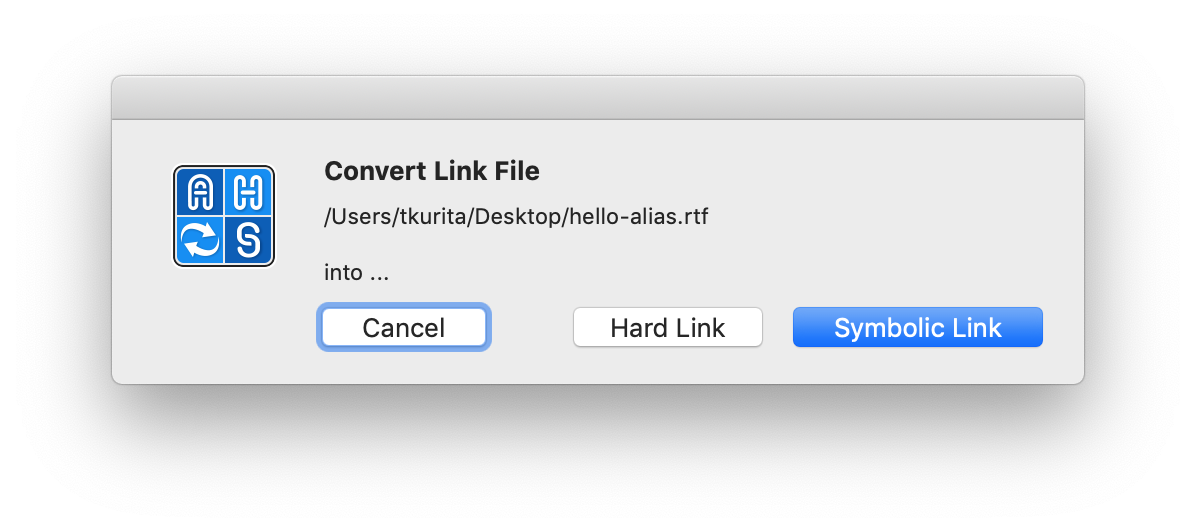Image resolution: width=1196 pixels, height=532 pixels.
Task: Choose the Hard Link button
Action: [667, 327]
